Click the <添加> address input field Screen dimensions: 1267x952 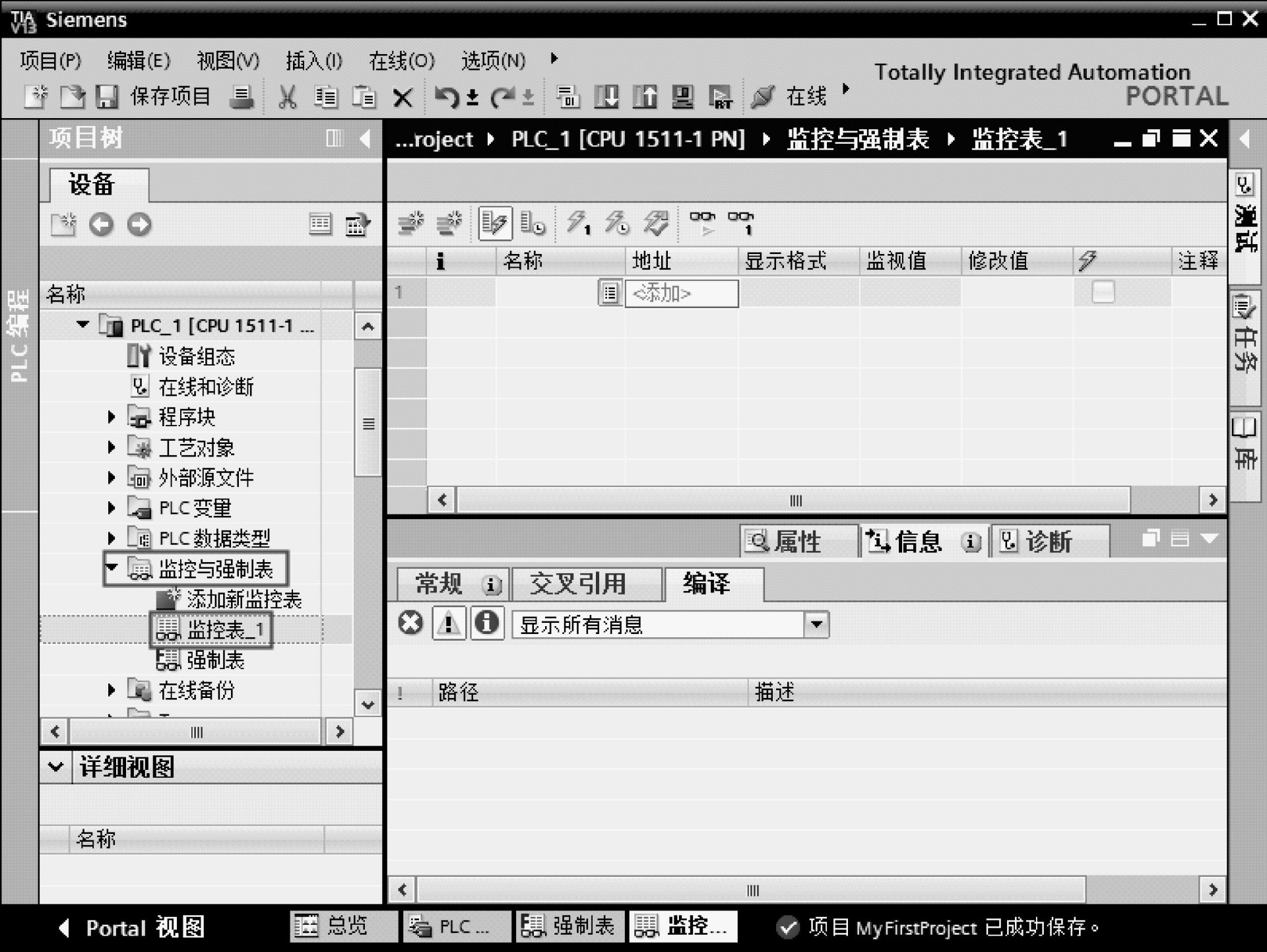click(x=682, y=293)
